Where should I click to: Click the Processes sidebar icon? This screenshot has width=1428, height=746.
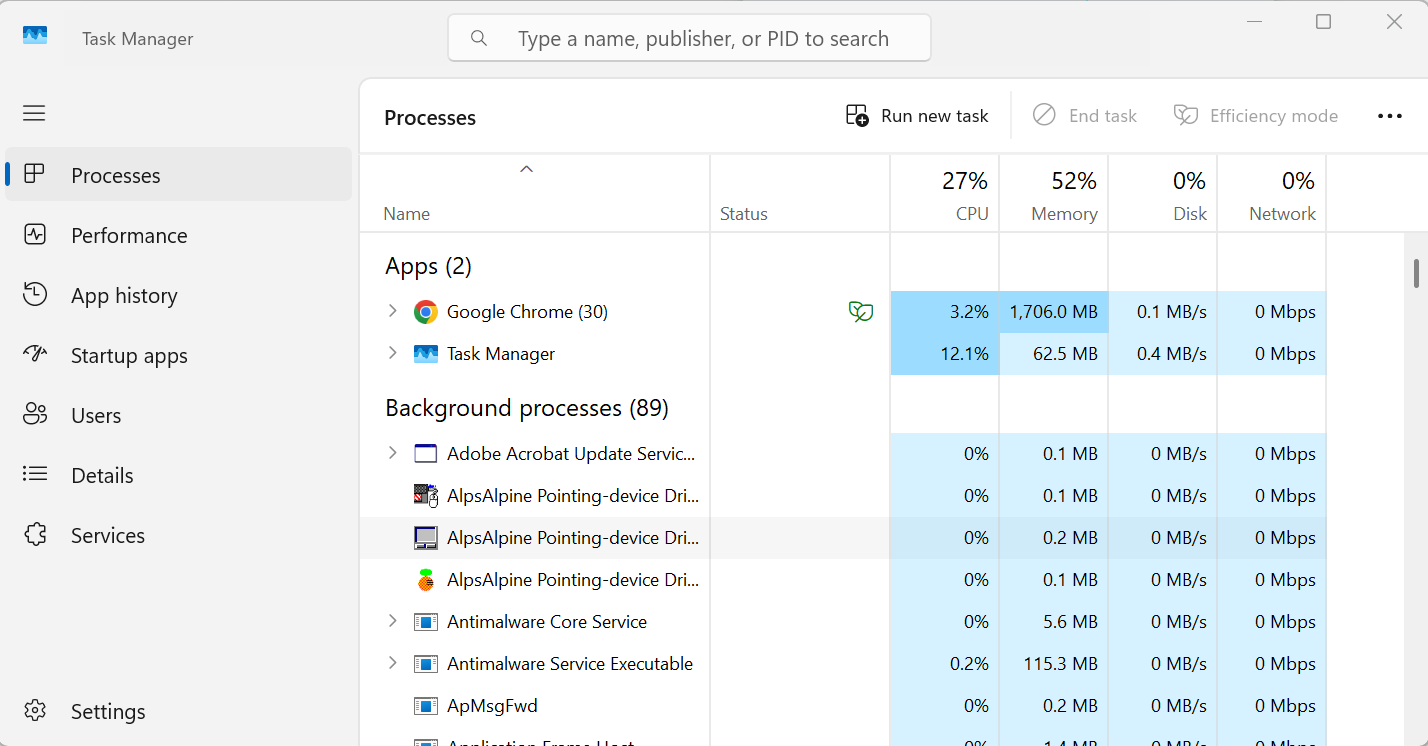[35, 175]
